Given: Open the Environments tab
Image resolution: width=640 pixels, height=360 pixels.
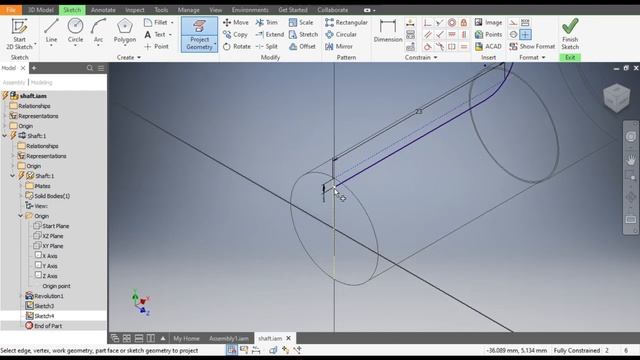Looking at the screenshot, I should pos(250,10).
